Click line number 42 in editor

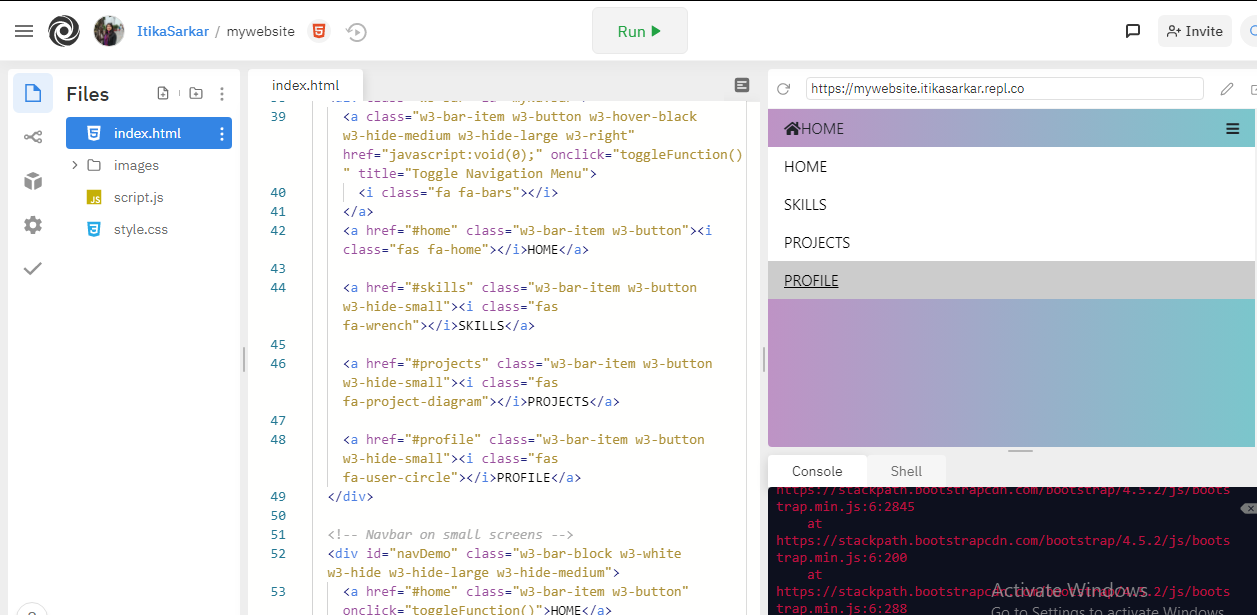pyautogui.click(x=278, y=230)
